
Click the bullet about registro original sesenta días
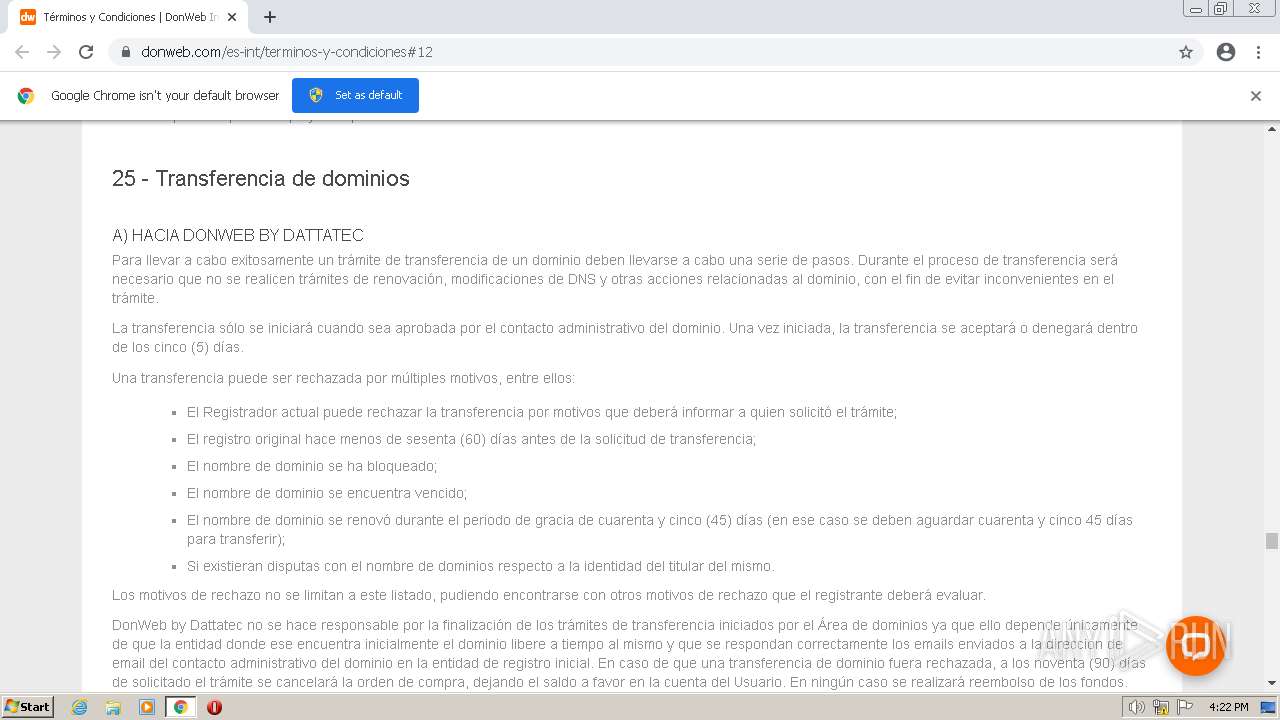(x=471, y=439)
